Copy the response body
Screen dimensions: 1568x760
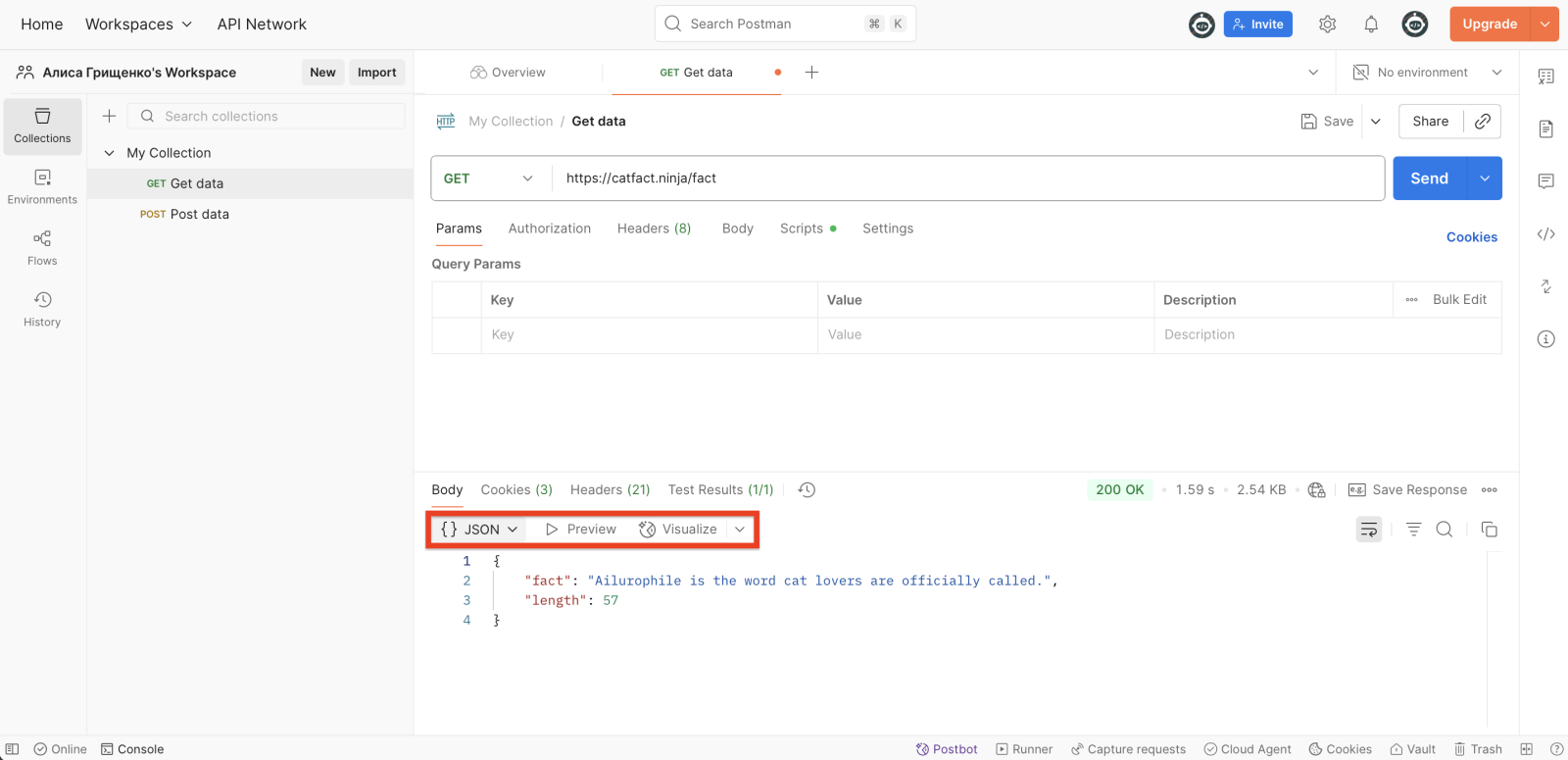(x=1489, y=530)
